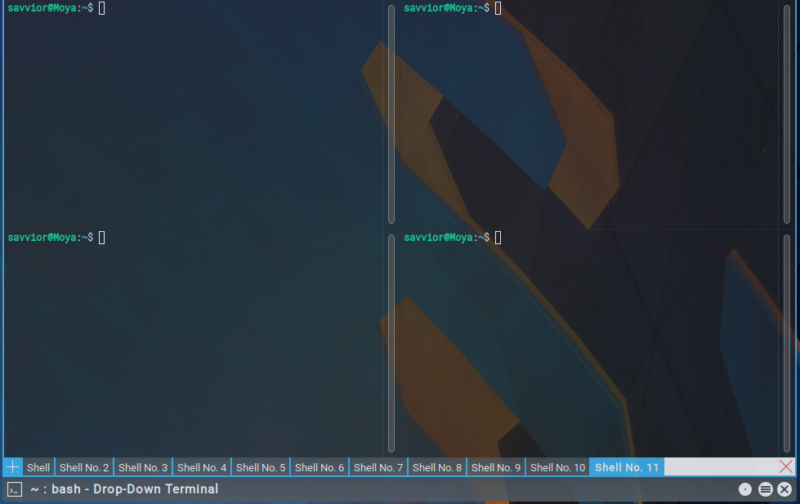Select the Shell No. 3 tab
Screen dimensions: 800x504
click(x=143, y=467)
